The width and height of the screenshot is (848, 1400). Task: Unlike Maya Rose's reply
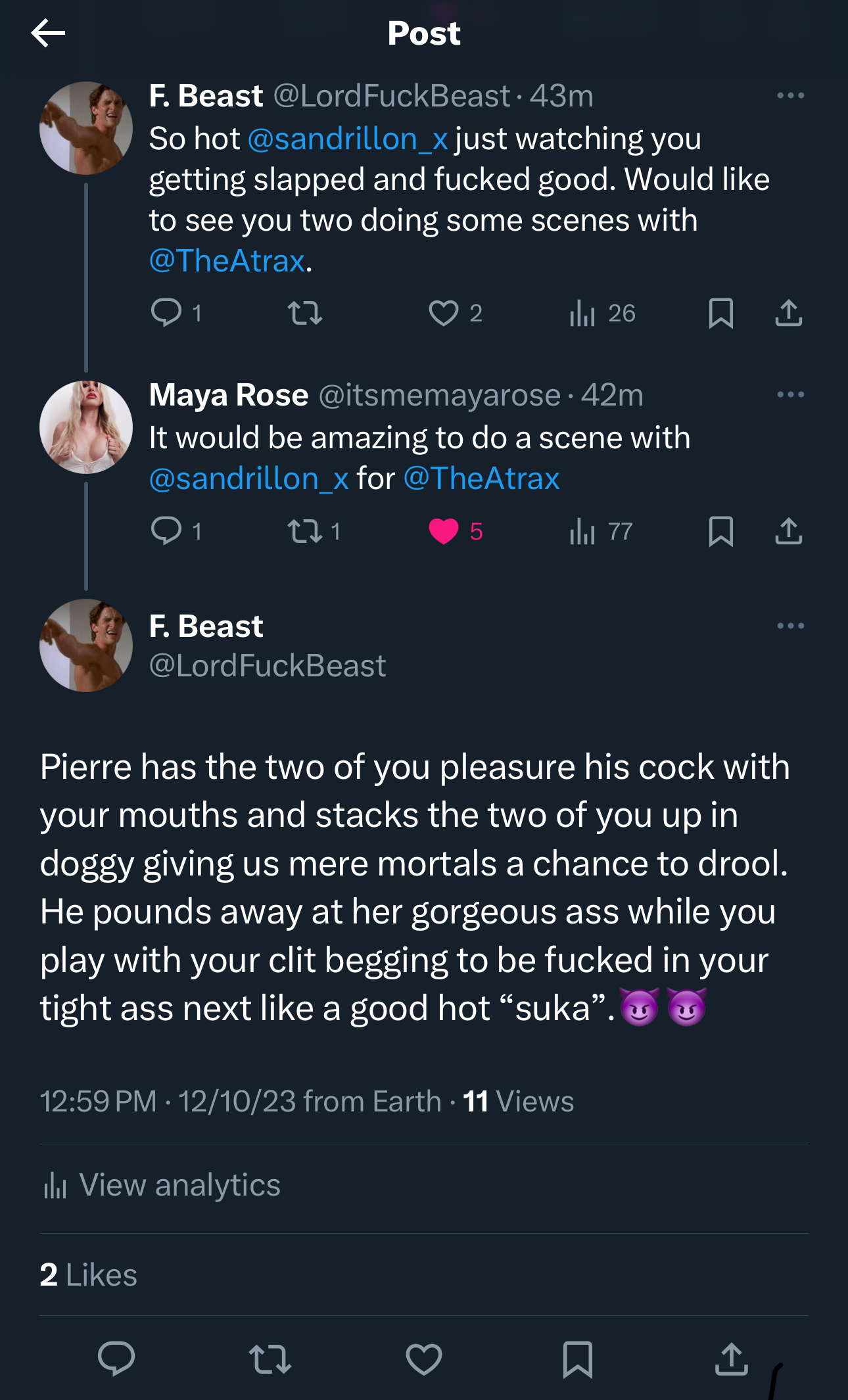point(444,531)
